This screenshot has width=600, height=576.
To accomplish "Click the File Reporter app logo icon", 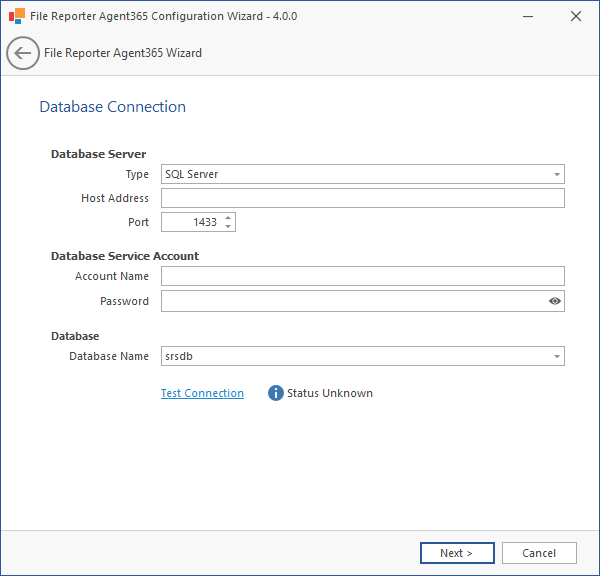I will coord(17,16).
